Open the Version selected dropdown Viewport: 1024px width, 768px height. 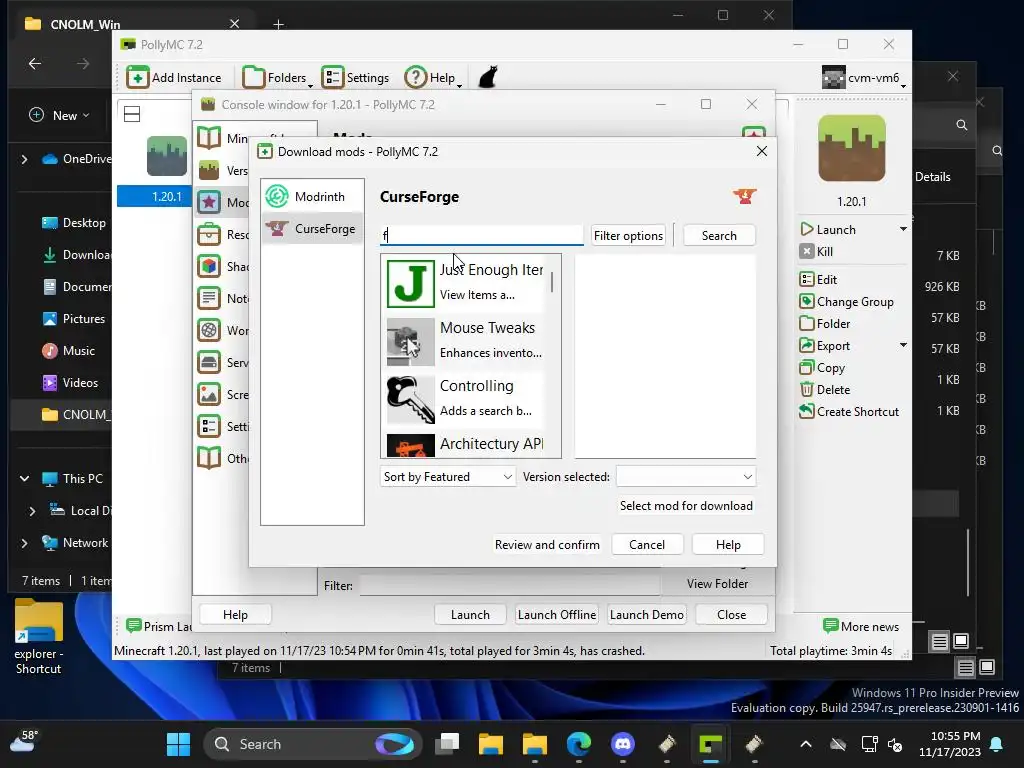686,477
